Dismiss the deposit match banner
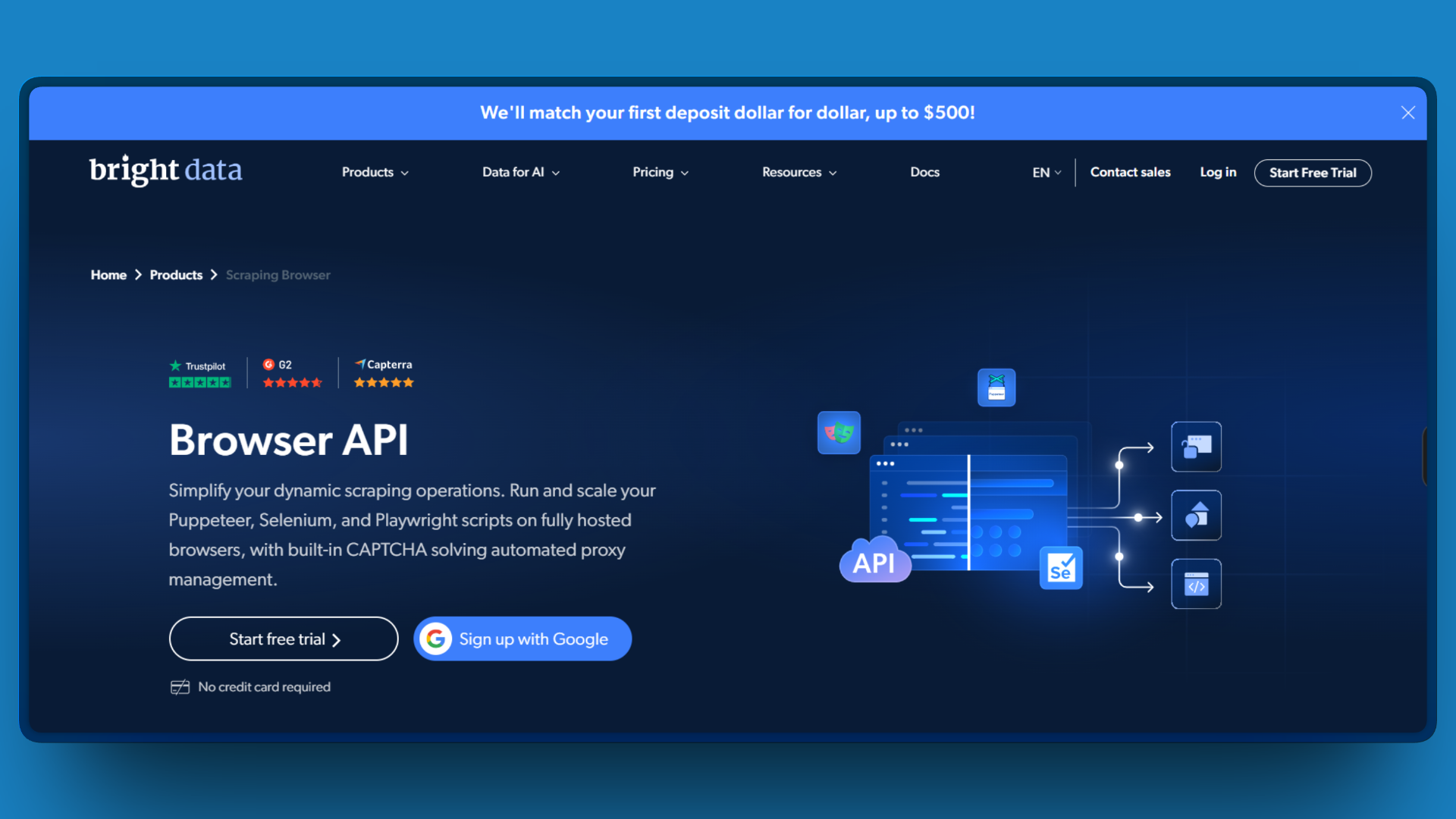This screenshot has height=819, width=1456. click(x=1407, y=112)
